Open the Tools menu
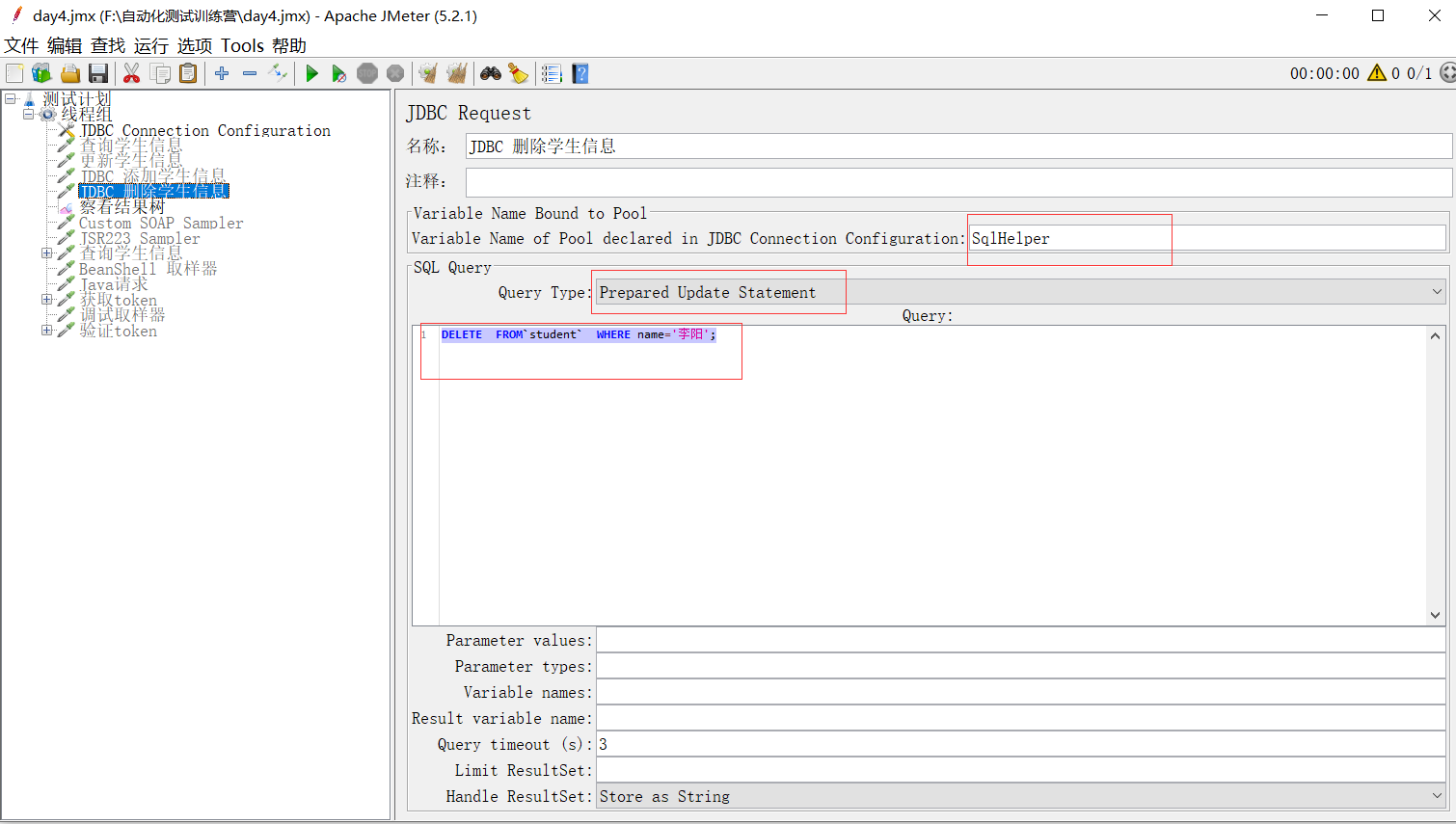The width and height of the screenshot is (1456, 824). [242, 45]
